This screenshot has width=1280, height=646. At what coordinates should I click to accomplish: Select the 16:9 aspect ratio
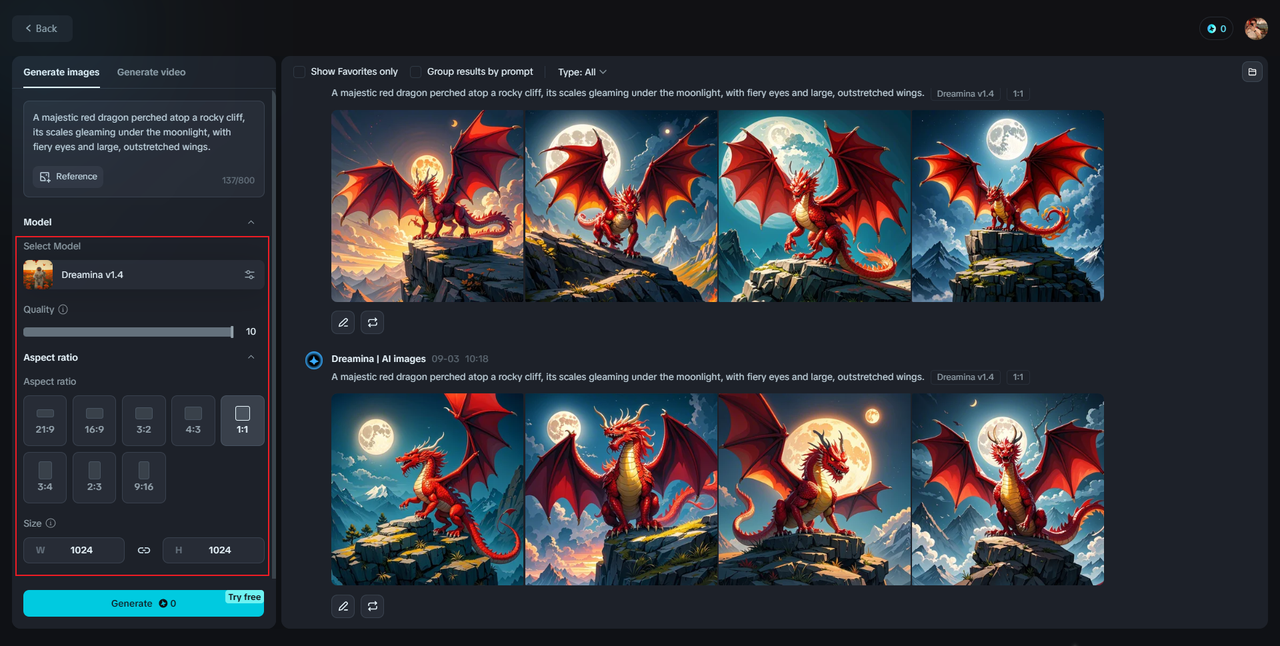coord(94,421)
